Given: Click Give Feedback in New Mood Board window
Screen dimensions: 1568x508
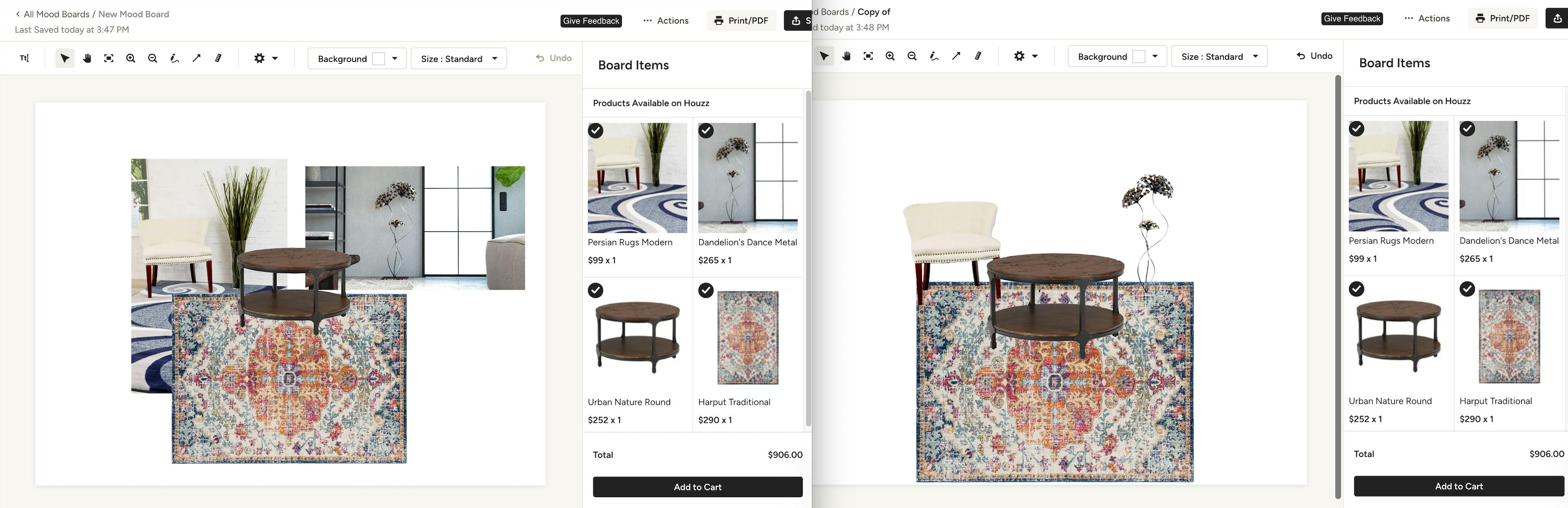Looking at the screenshot, I should [x=591, y=21].
